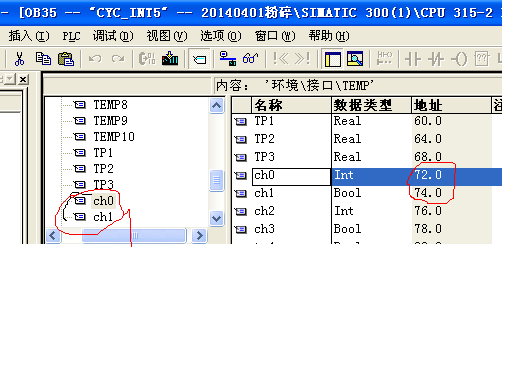Screen dimensions: 512x384
Task: Click the grayed new network icon
Action: coord(384,59)
